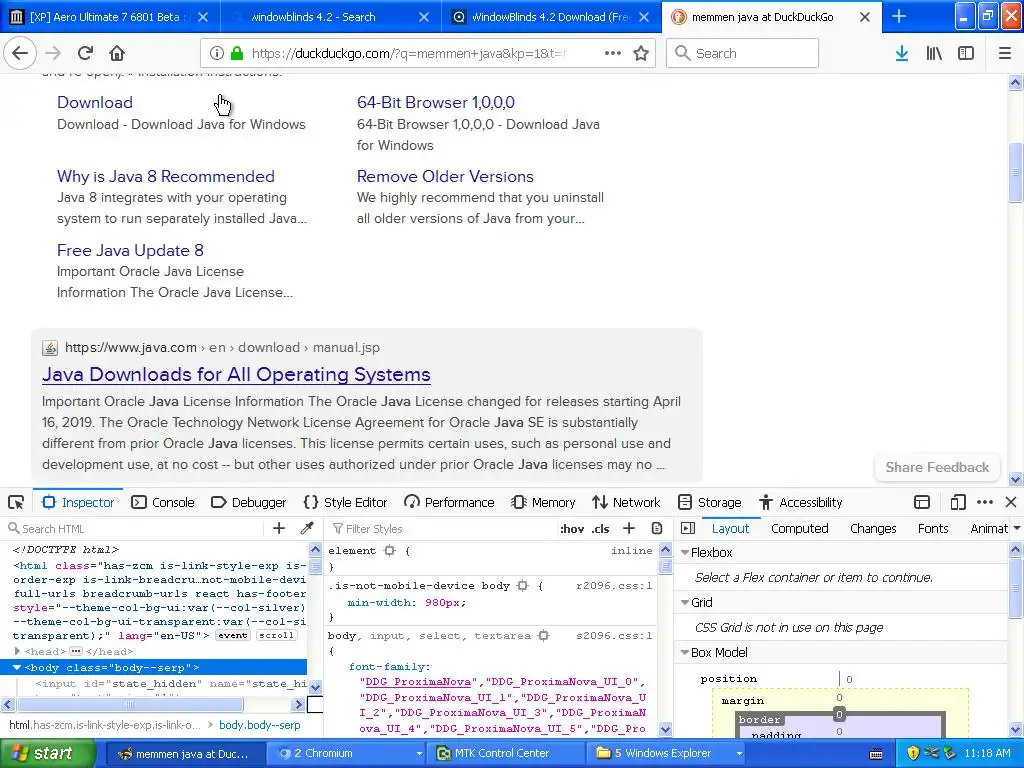Click the margin top value in box model
1024x768 pixels.
[839, 698]
